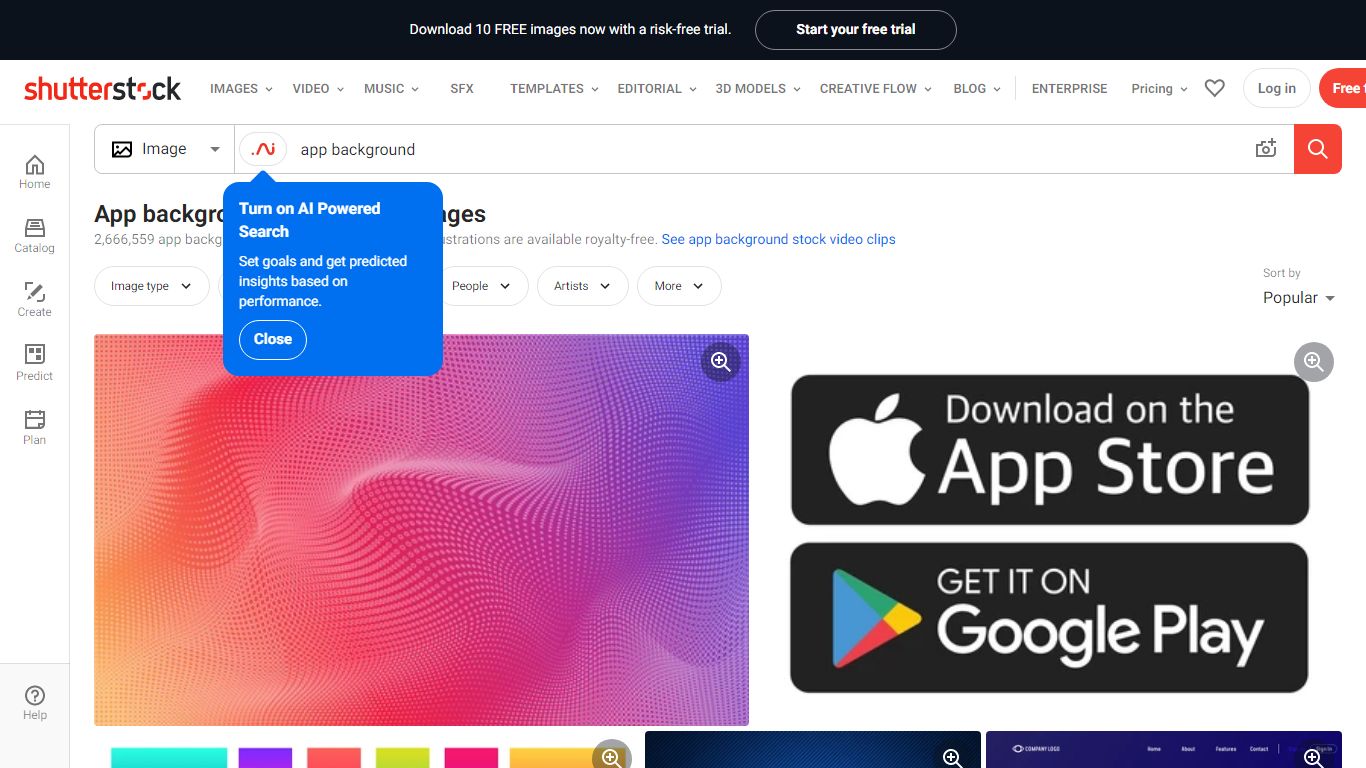Click the red search magnifier button
Image resolution: width=1366 pixels, height=768 pixels.
1318,149
